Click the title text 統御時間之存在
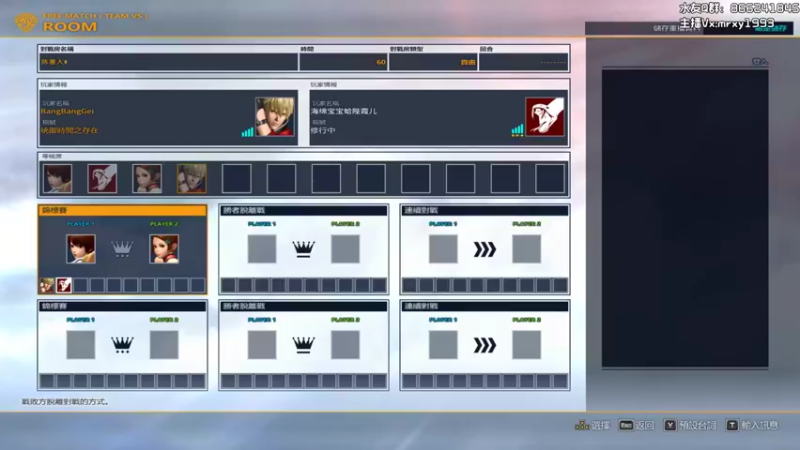800x450 pixels. [x=69, y=131]
